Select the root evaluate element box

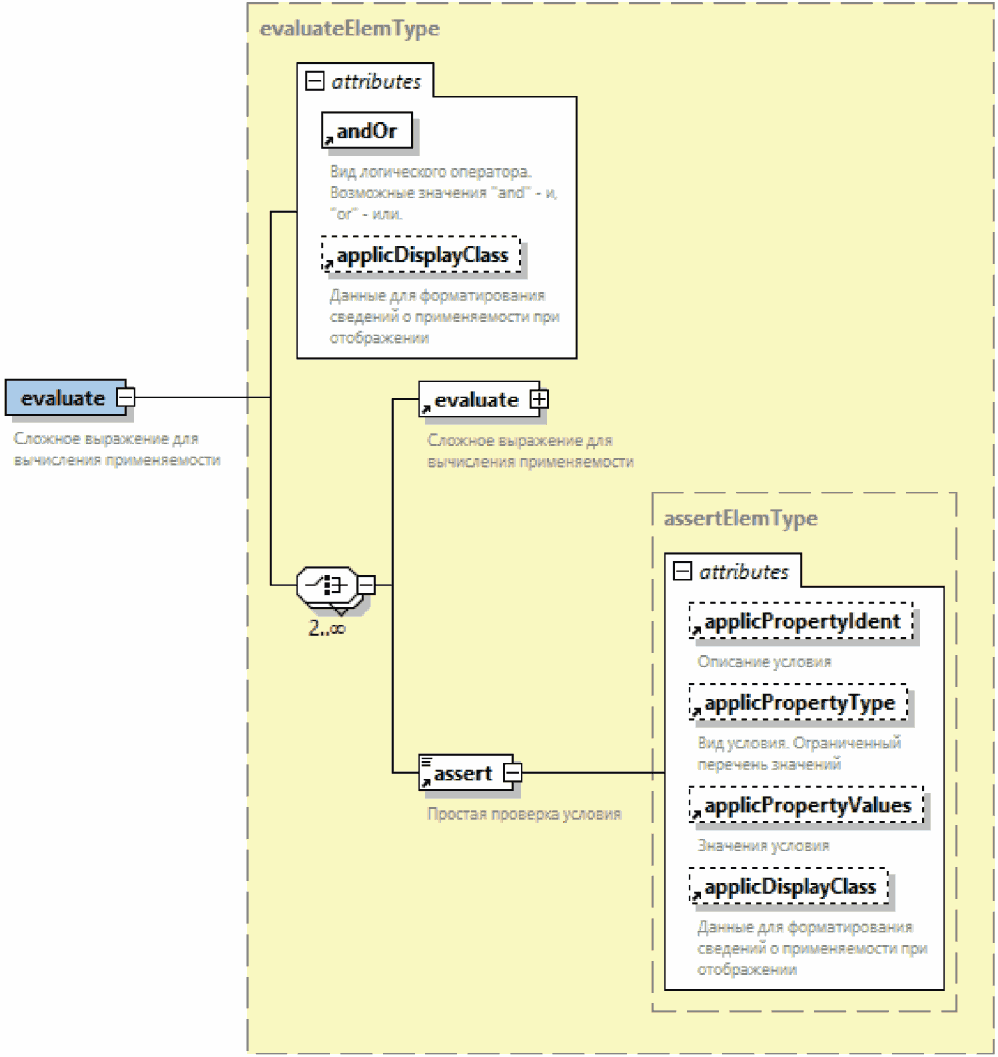point(63,398)
